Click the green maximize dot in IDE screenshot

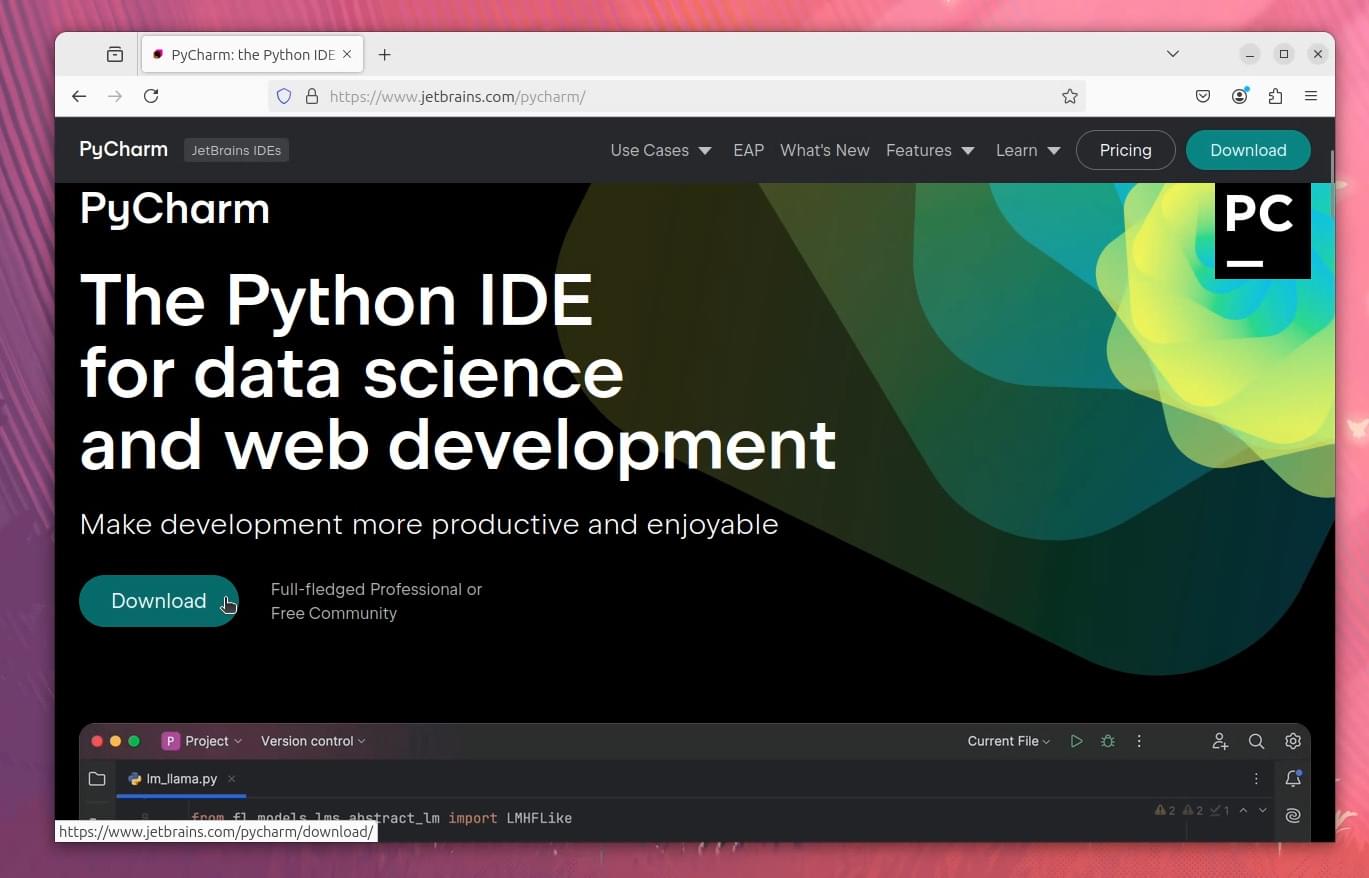[134, 741]
